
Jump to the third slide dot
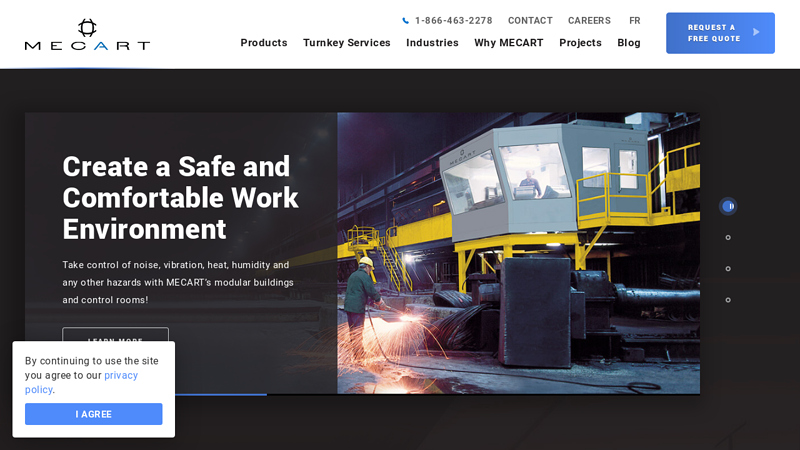click(x=728, y=269)
